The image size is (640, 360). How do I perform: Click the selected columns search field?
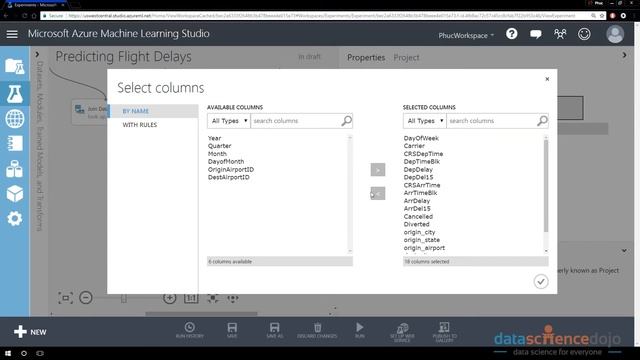pyautogui.click(x=492, y=121)
